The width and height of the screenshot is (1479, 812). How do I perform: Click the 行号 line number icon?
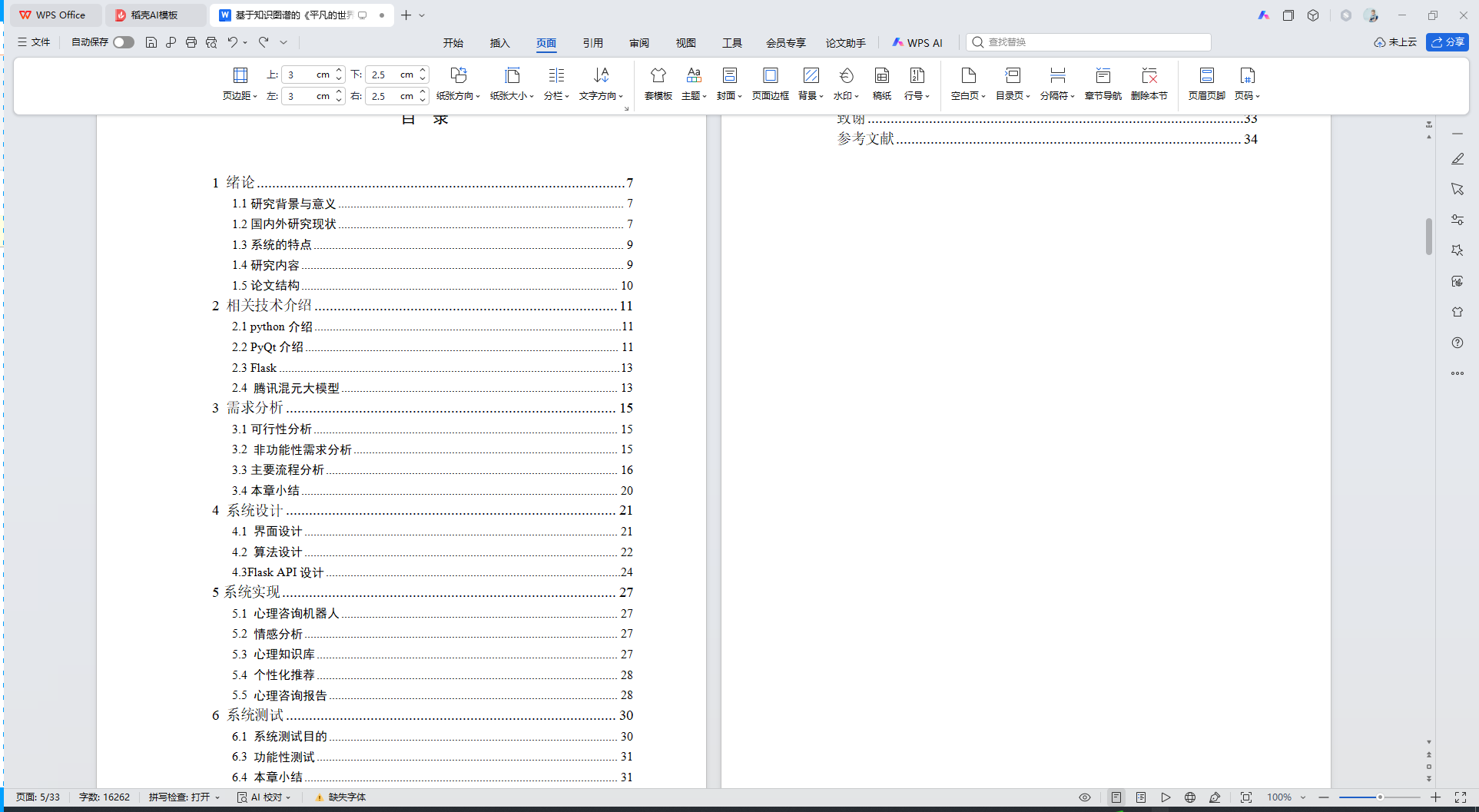pos(917,75)
